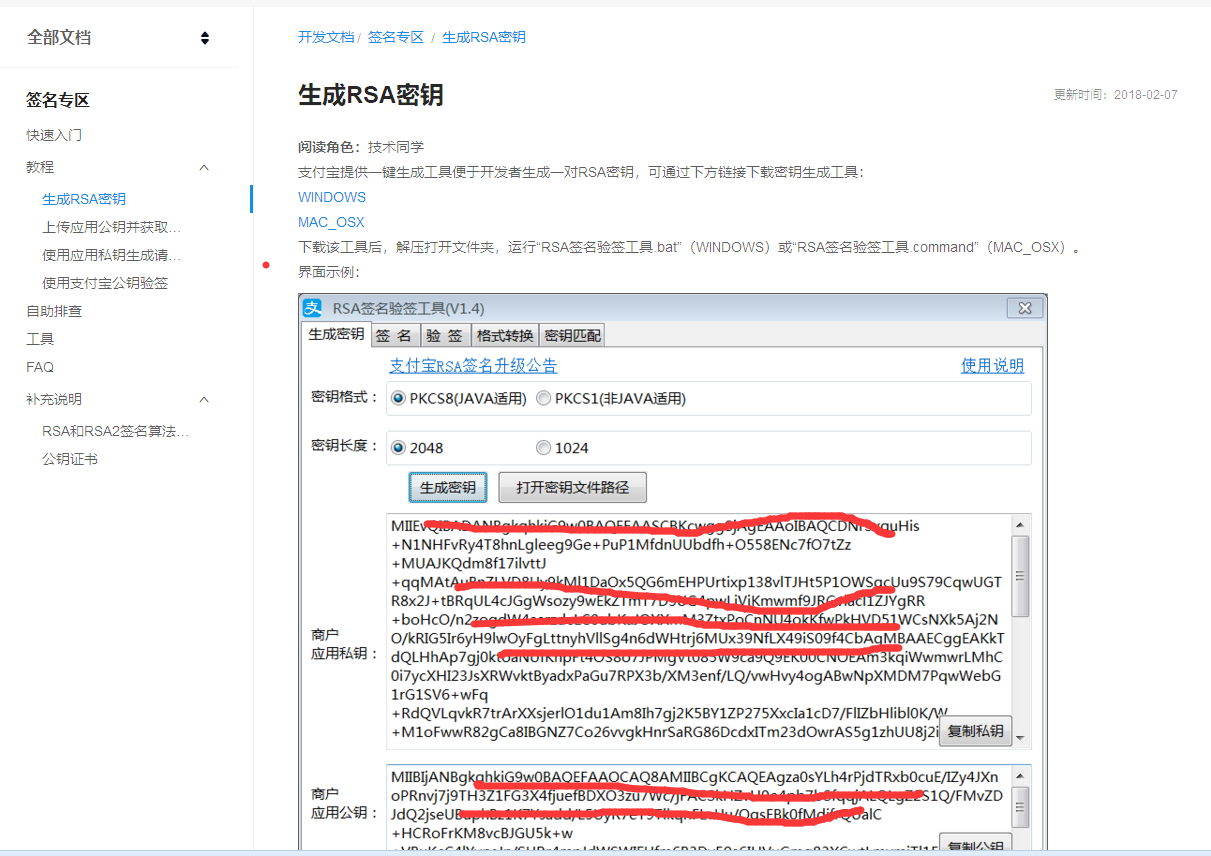Close the RSA签名验签工具 window

(x=1024, y=308)
